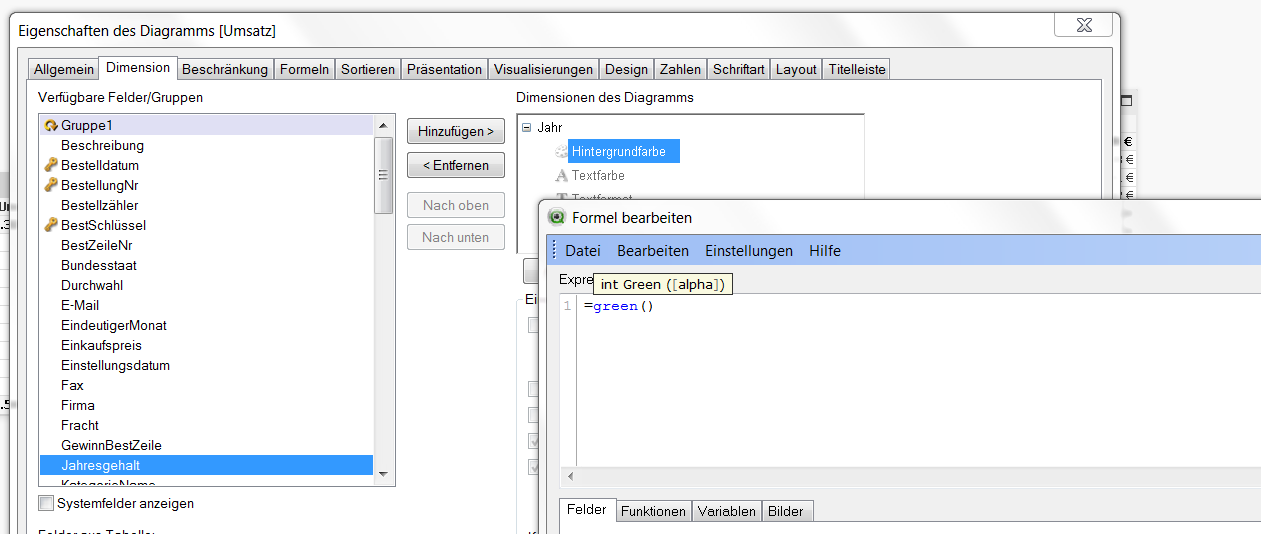Click the key icon beside BestellungNr
The height and width of the screenshot is (534, 1261).
(51, 185)
